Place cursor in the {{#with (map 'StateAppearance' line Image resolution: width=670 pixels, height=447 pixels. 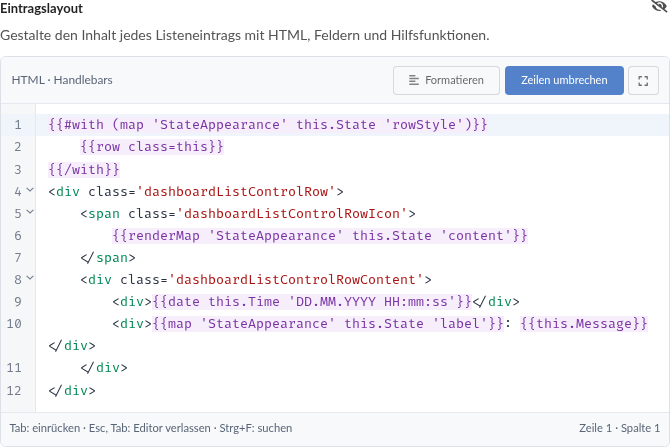268,125
